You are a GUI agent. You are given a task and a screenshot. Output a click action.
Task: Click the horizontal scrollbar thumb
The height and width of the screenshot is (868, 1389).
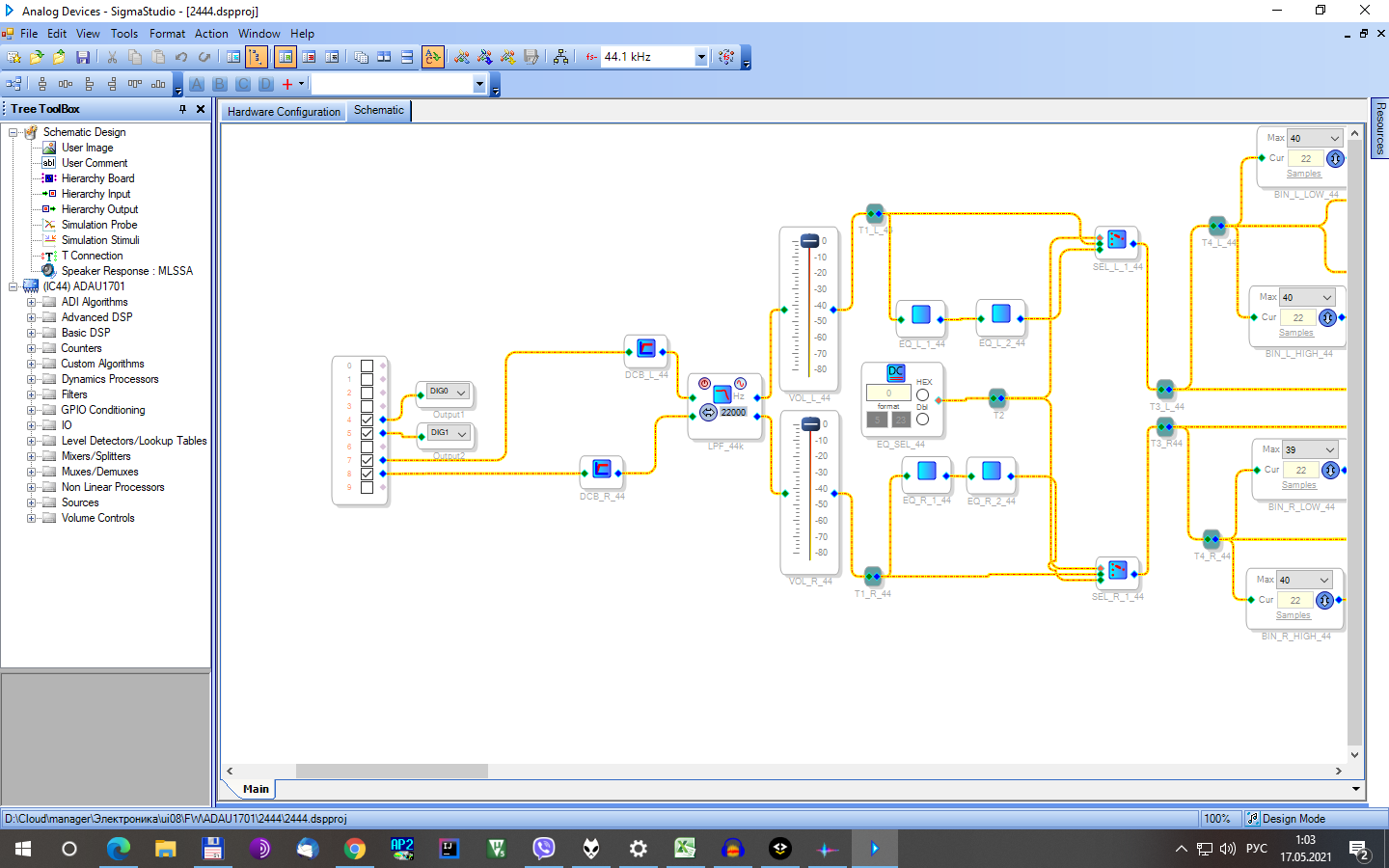(x=392, y=772)
